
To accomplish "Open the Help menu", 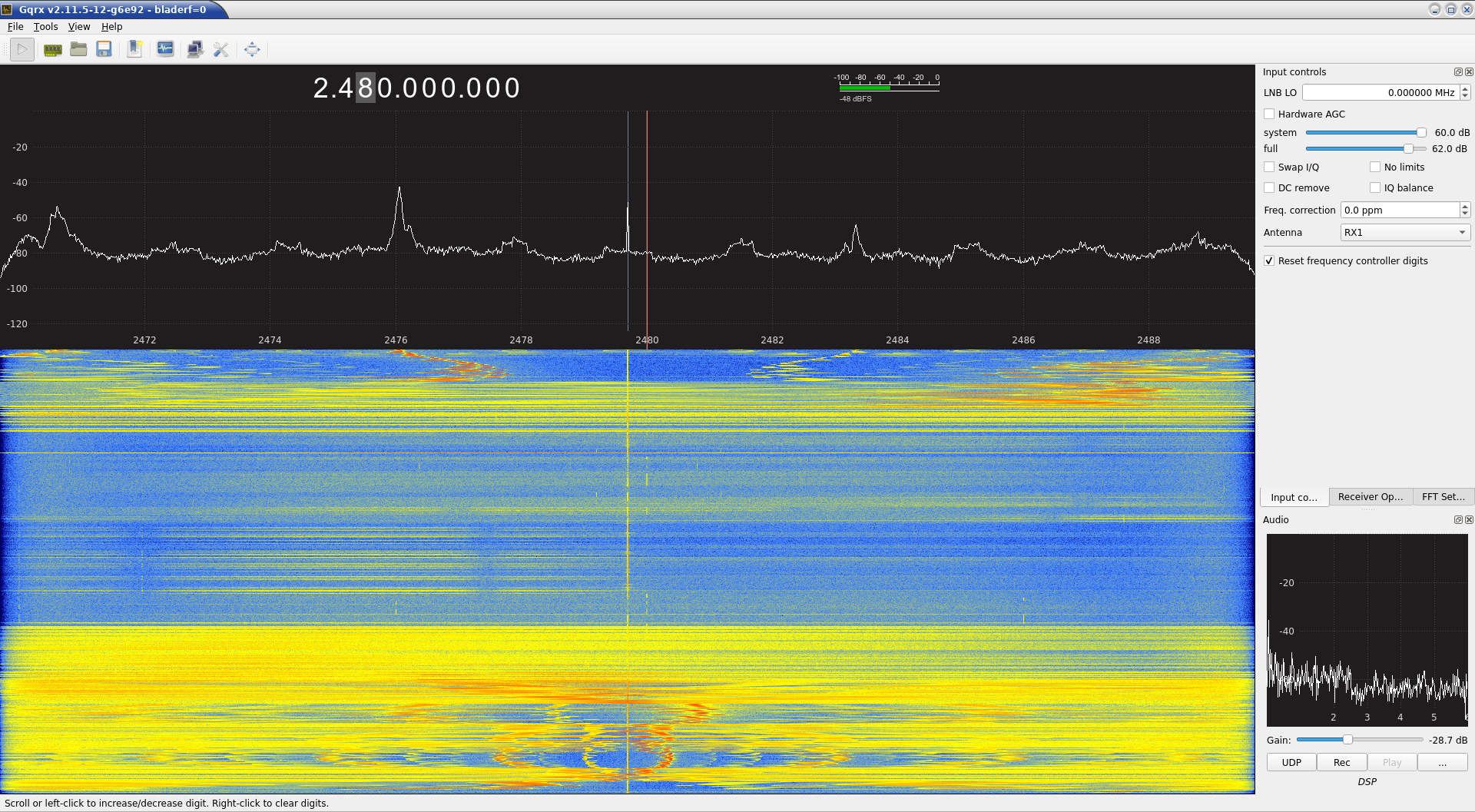I will (x=112, y=26).
